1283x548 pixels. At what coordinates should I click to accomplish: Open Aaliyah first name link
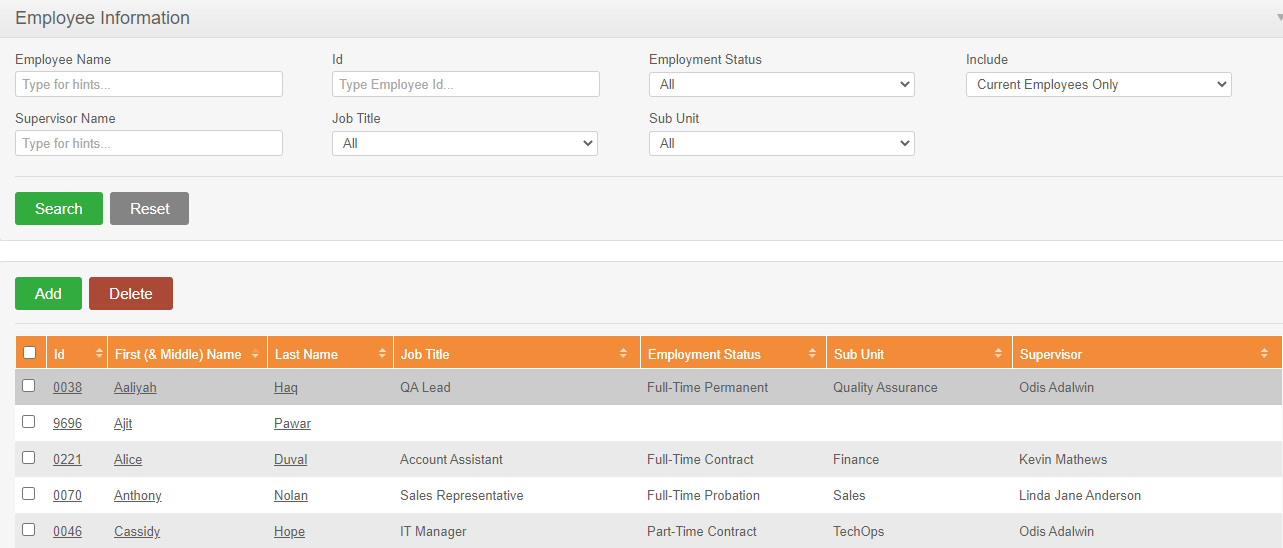pyautogui.click(x=135, y=388)
